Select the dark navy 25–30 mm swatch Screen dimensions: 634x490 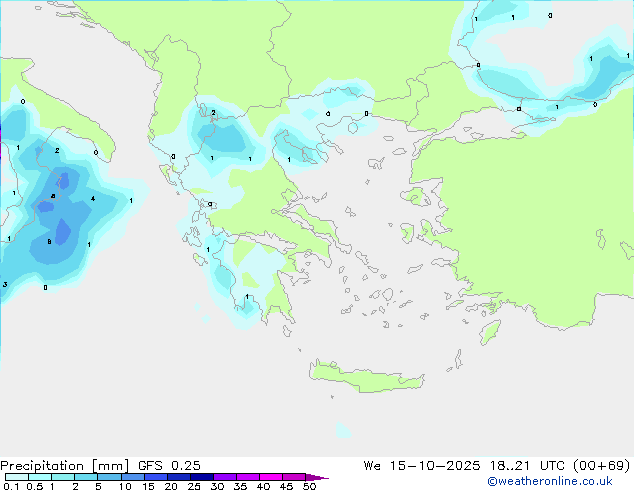point(202,477)
